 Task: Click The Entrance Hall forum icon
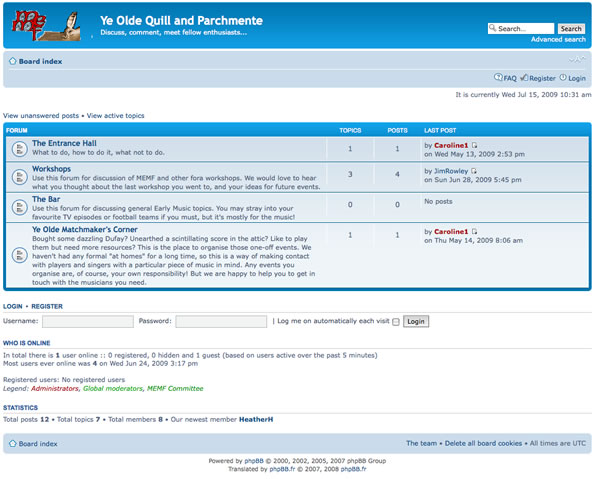(x=20, y=149)
